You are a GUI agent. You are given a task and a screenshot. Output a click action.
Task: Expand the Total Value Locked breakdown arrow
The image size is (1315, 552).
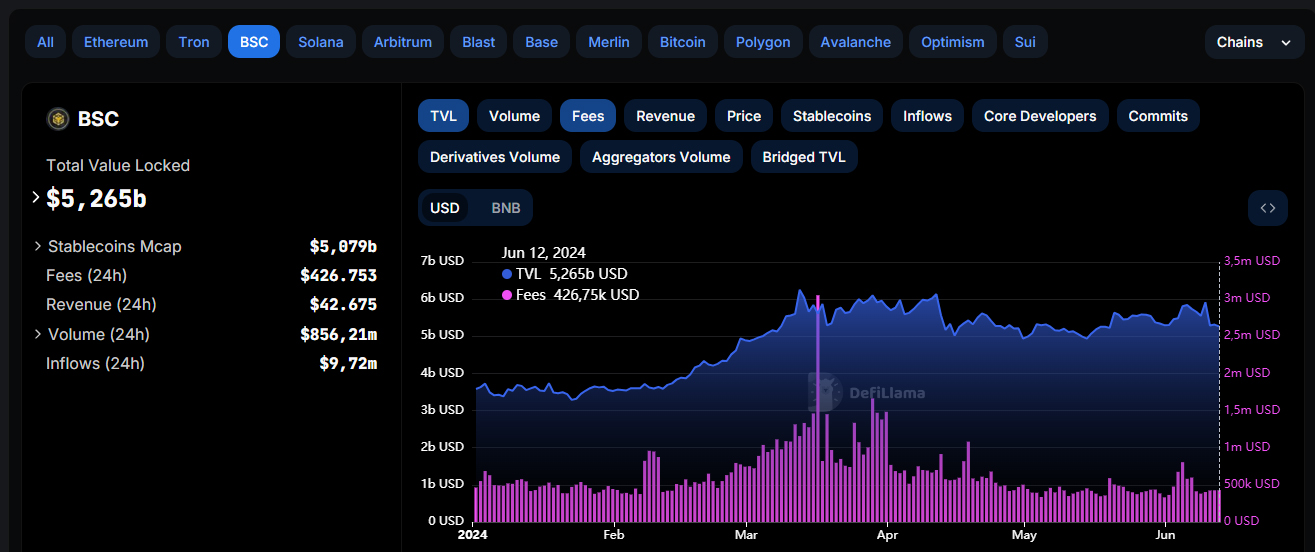point(36,197)
